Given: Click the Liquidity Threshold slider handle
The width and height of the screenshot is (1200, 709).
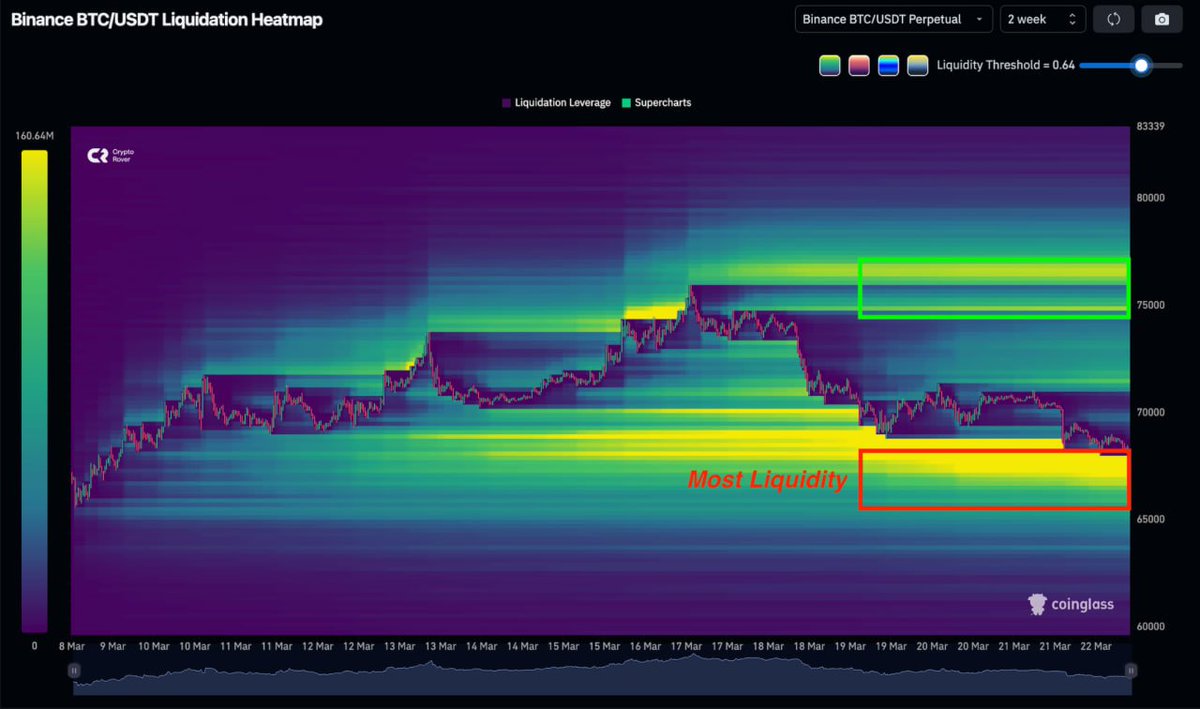Looking at the screenshot, I should (1140, 65).
